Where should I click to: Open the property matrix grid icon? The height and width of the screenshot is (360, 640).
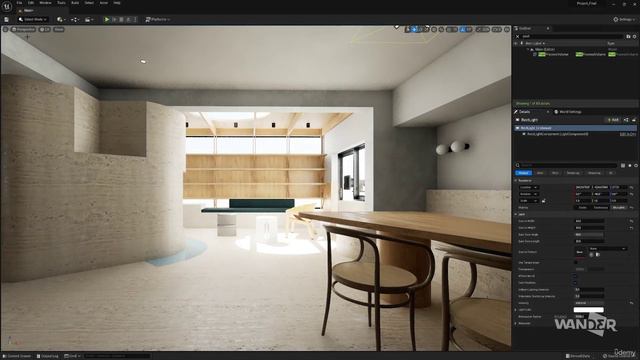point(623,165)
